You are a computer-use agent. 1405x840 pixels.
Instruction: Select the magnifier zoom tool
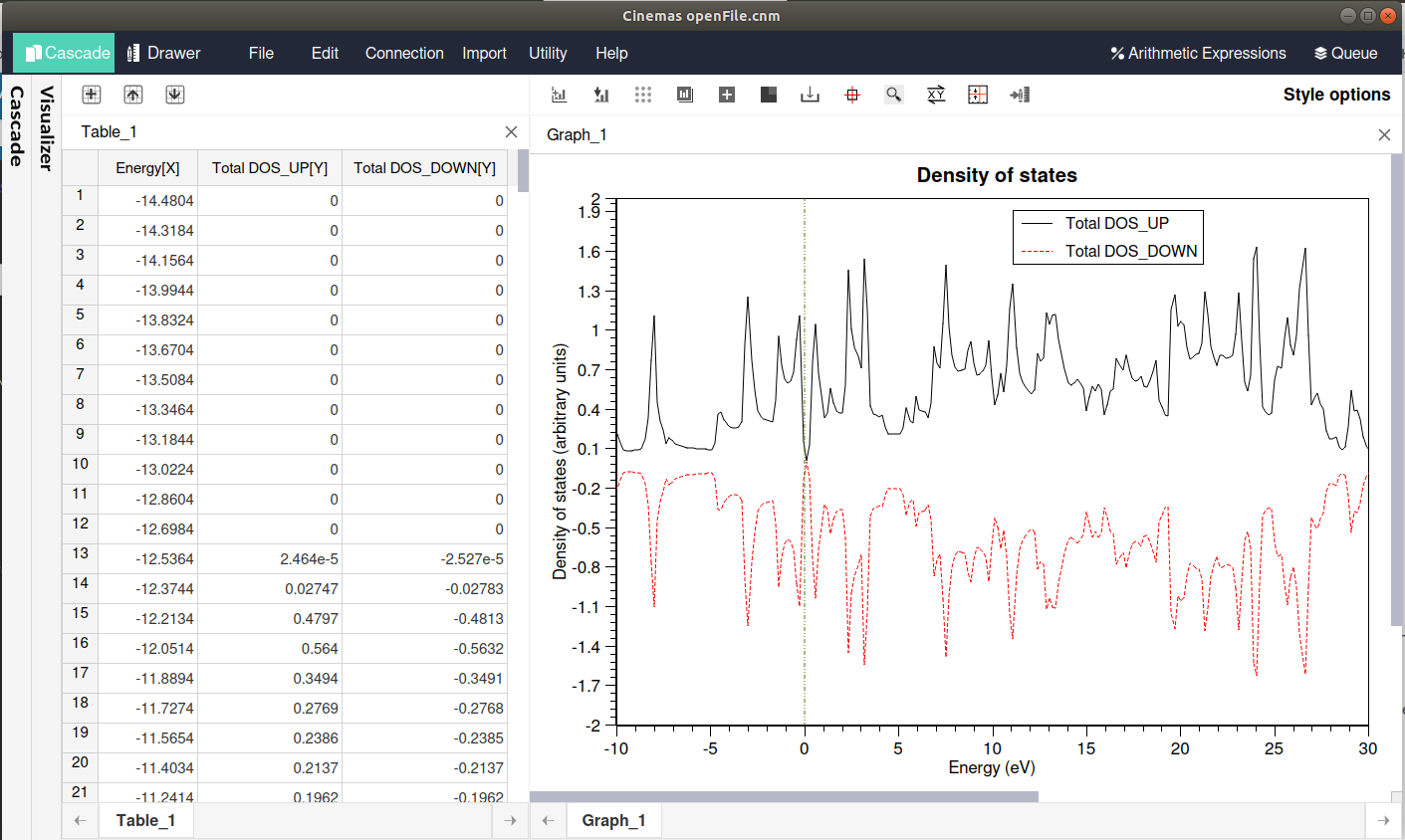(x=894, y=95)
